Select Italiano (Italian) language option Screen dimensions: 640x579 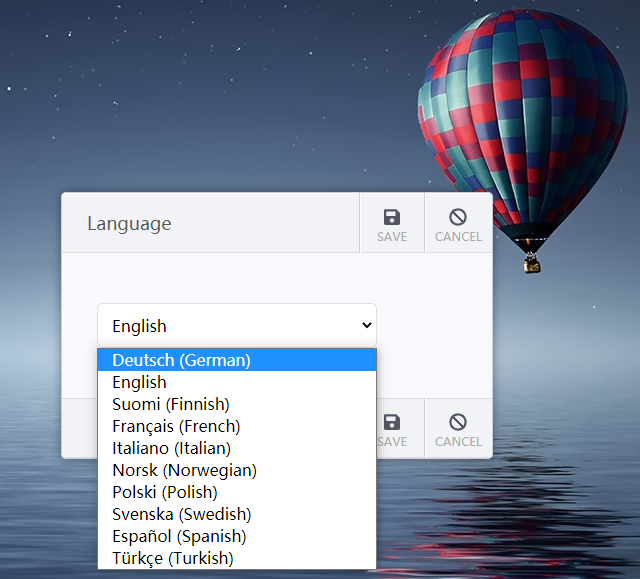click(x=237, y=448)
